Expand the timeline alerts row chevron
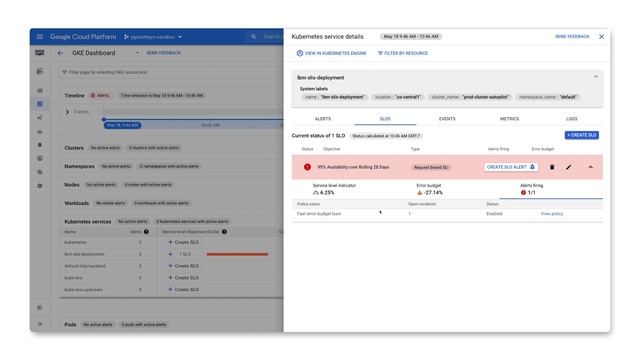The height and width of the screenshot is (360, 640). pos(67,112)
